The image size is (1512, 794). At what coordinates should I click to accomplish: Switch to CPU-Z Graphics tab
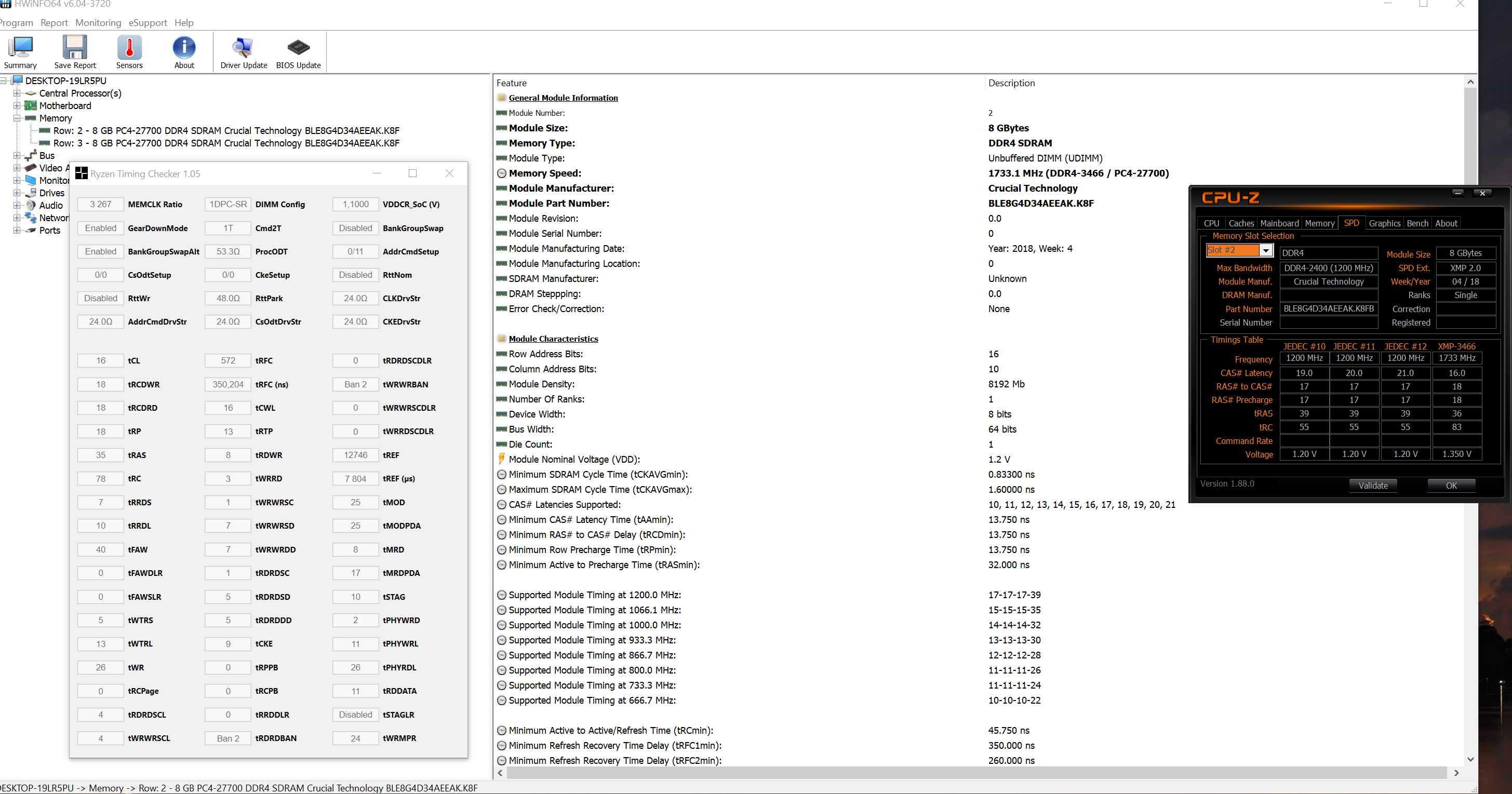coord(1384,224)
